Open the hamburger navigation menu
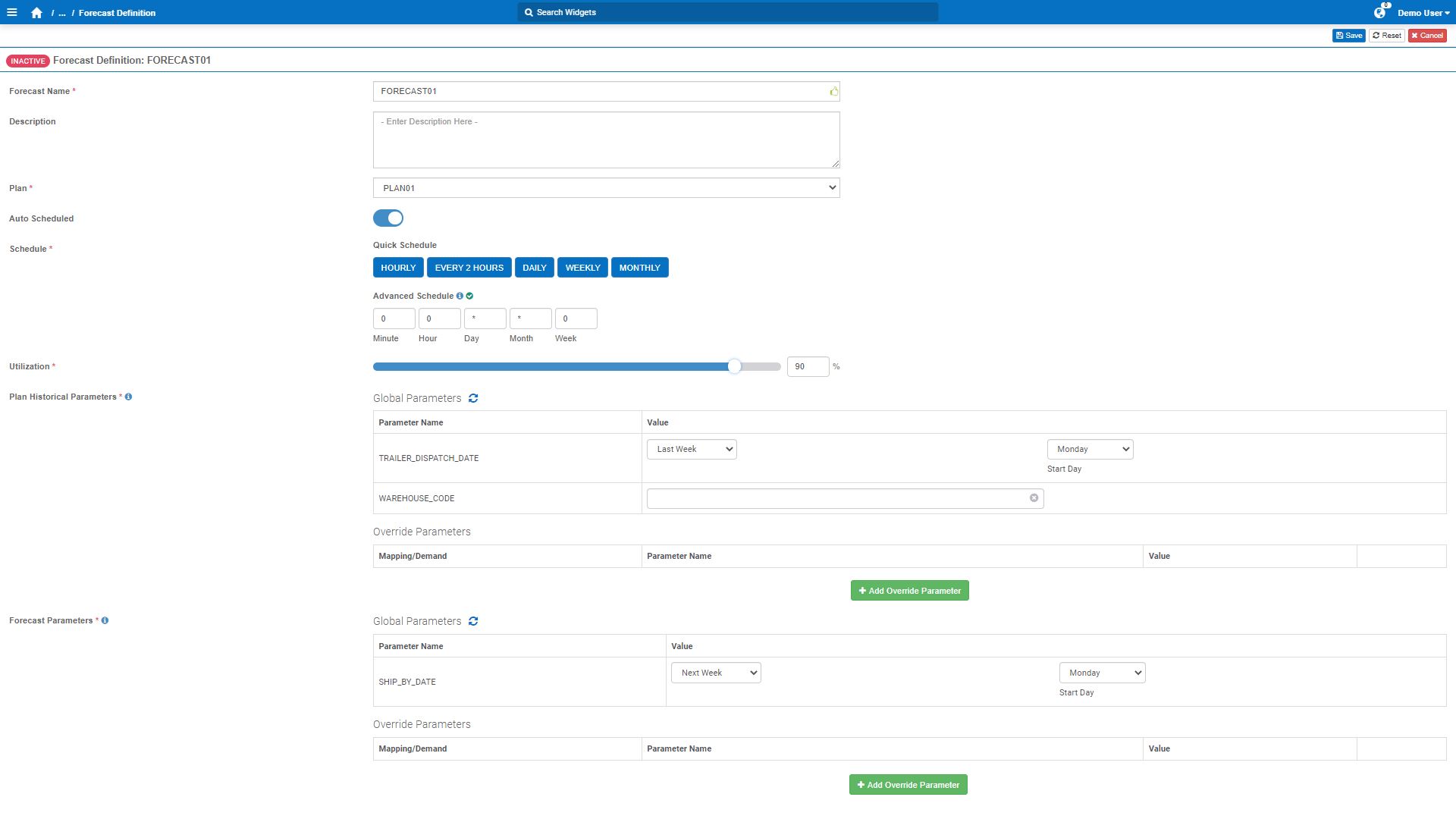Image resolution: width=1456 pixels, height=819 pixels. coord(12,12)
